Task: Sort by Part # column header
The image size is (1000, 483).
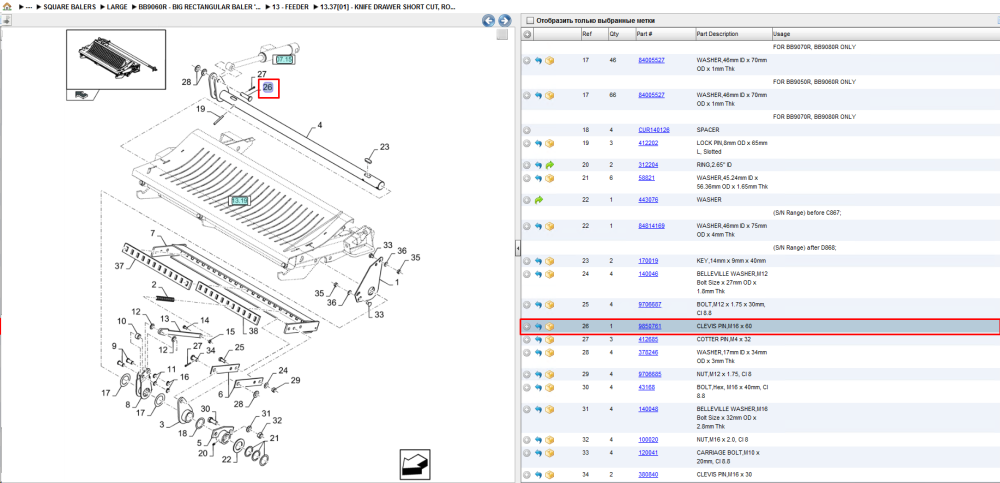Action: (665, 34)
